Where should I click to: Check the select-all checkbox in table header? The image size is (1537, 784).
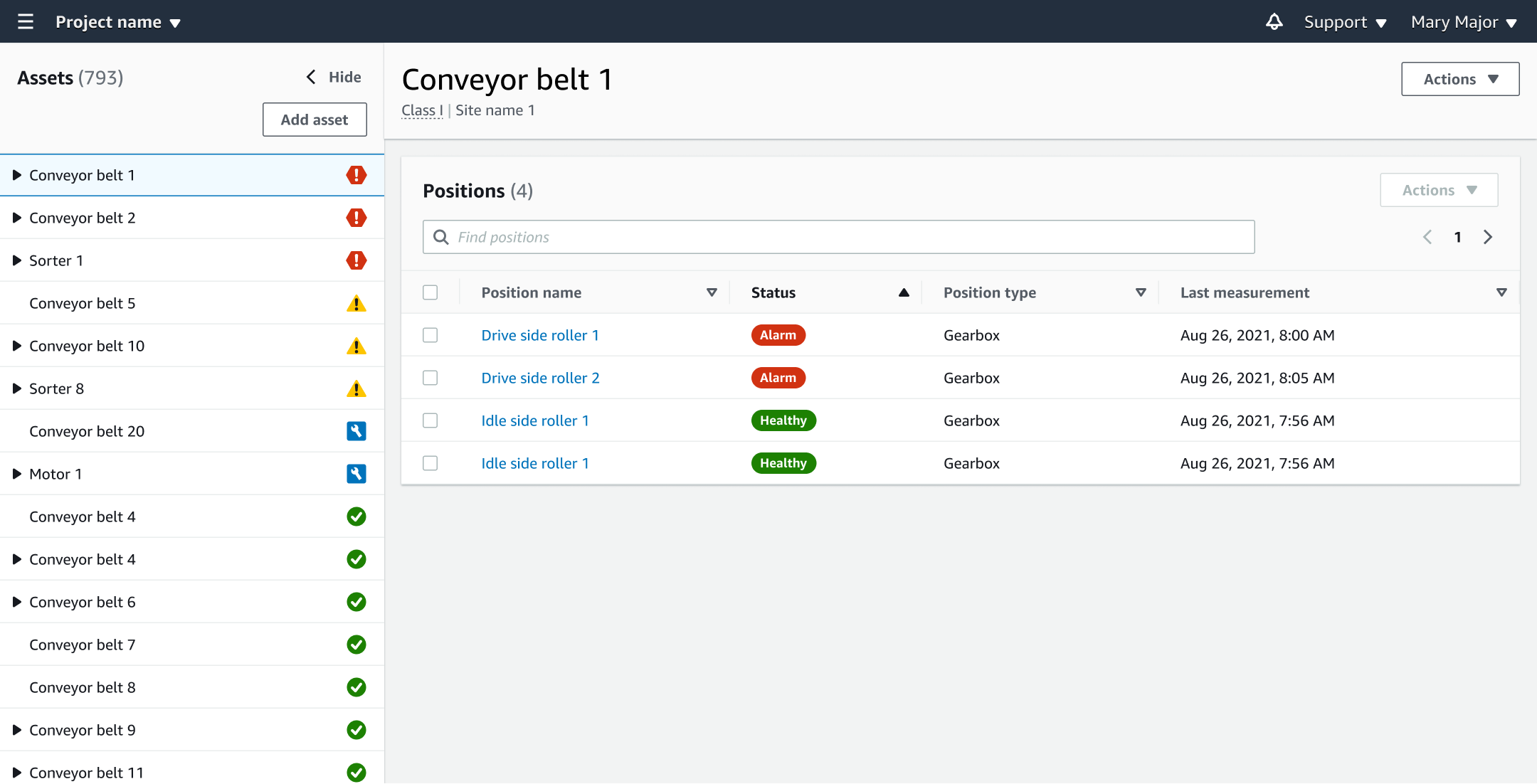(x=430, y=292)
